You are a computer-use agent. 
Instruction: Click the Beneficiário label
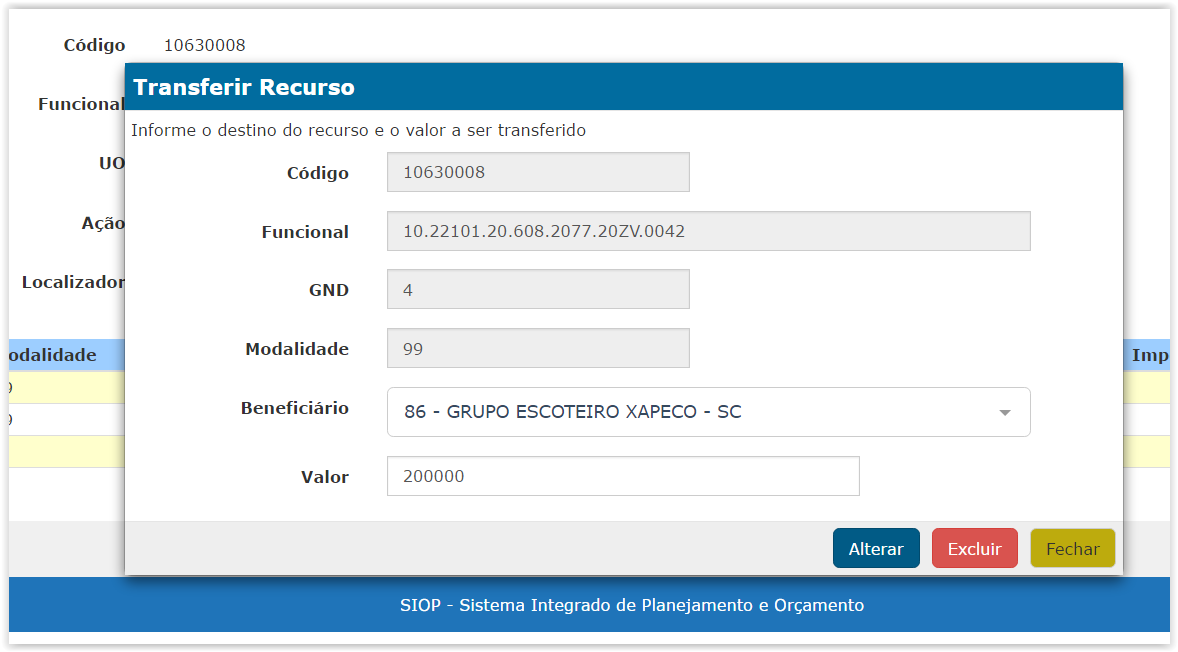(294, 408)
